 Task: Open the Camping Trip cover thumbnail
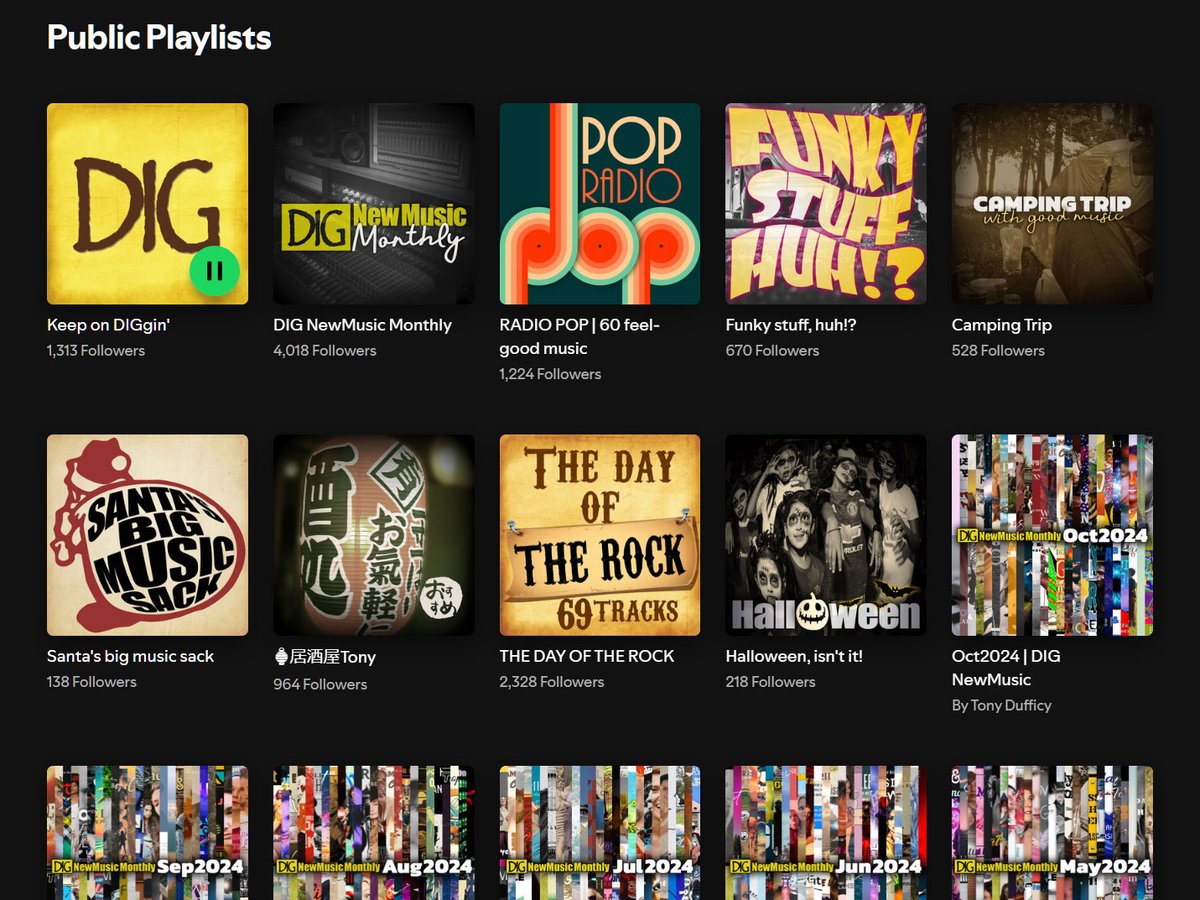tap(1052, 204)
